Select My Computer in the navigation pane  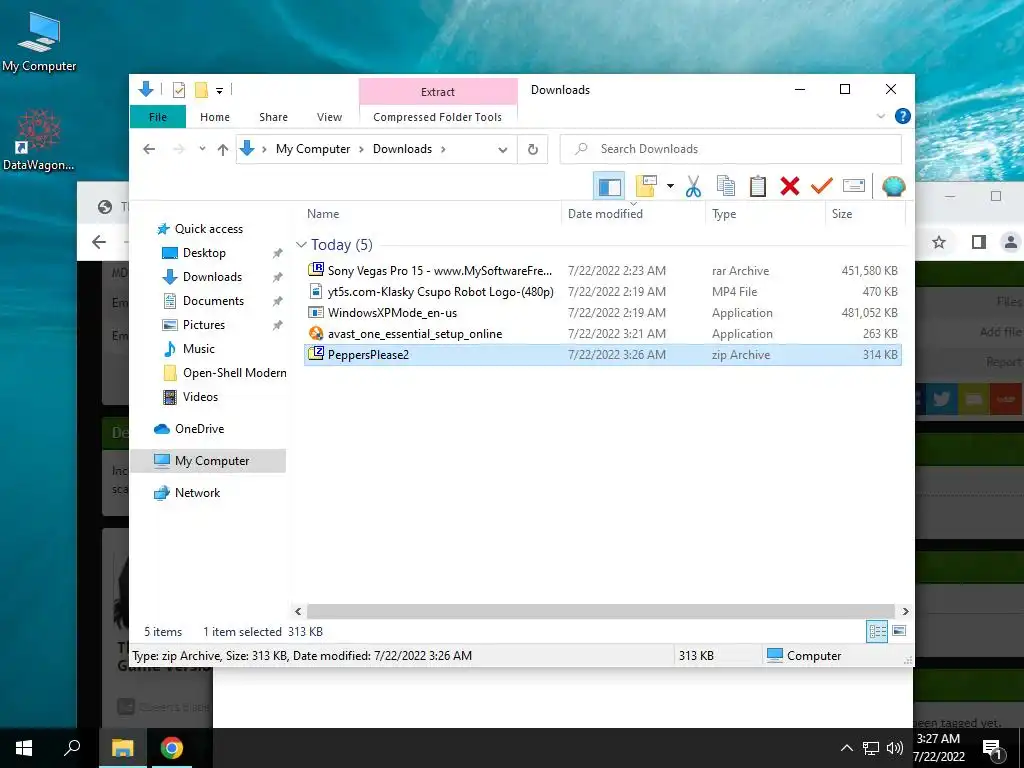(x=208, y=461)
